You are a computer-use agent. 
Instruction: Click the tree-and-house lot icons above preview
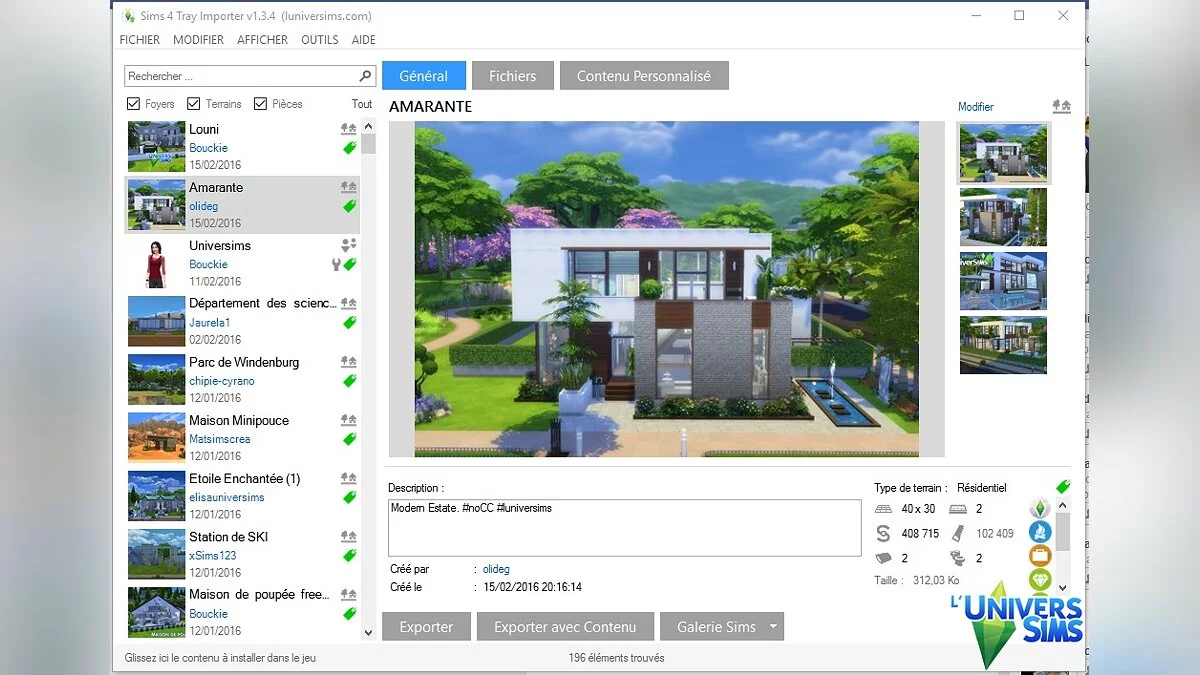coord(1062,106)
